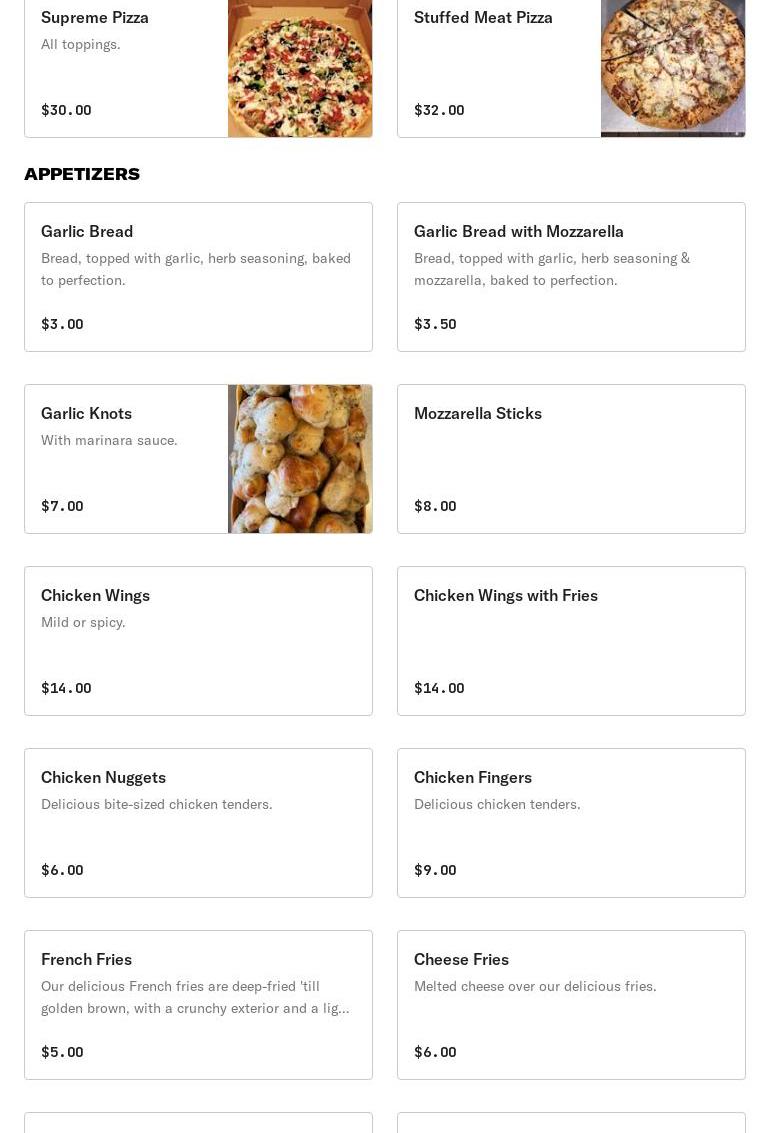Click the Garlic Knots title
This screenshot has width=770, height=1133.
click(86, 413)
